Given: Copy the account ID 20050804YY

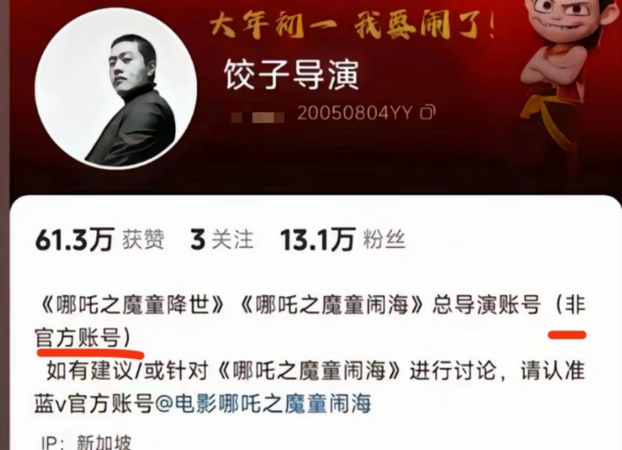Looking at the screenshot, I should point(428,113).
